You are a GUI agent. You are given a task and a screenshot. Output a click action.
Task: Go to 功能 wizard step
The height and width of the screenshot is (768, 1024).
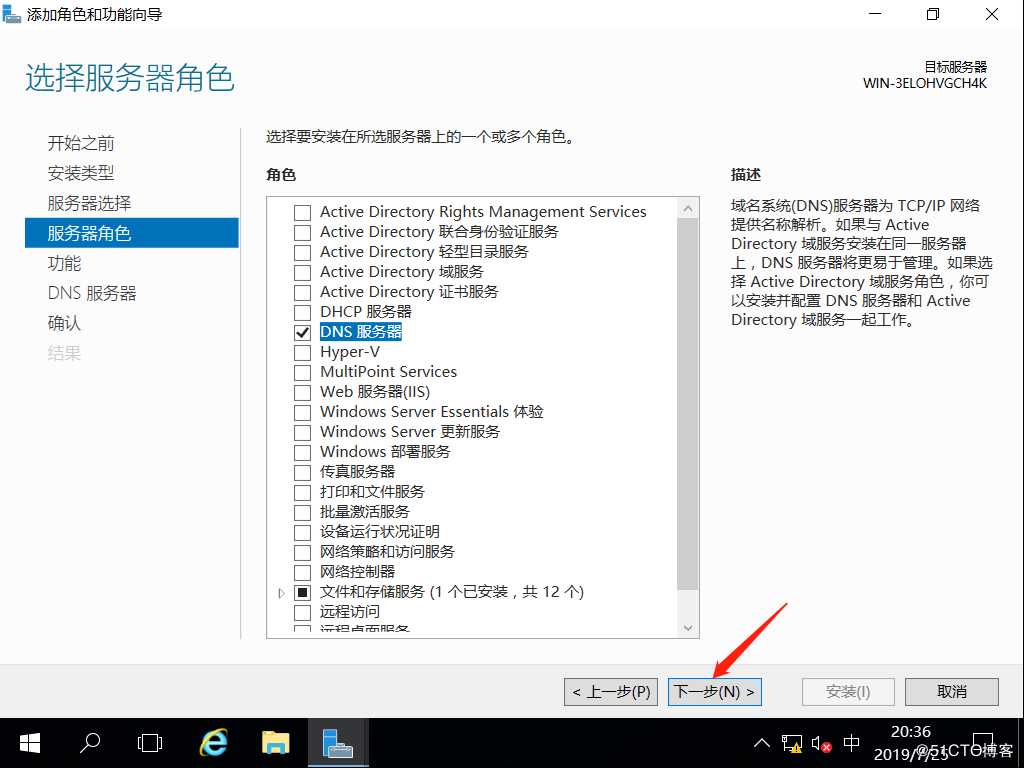[64, 263]
